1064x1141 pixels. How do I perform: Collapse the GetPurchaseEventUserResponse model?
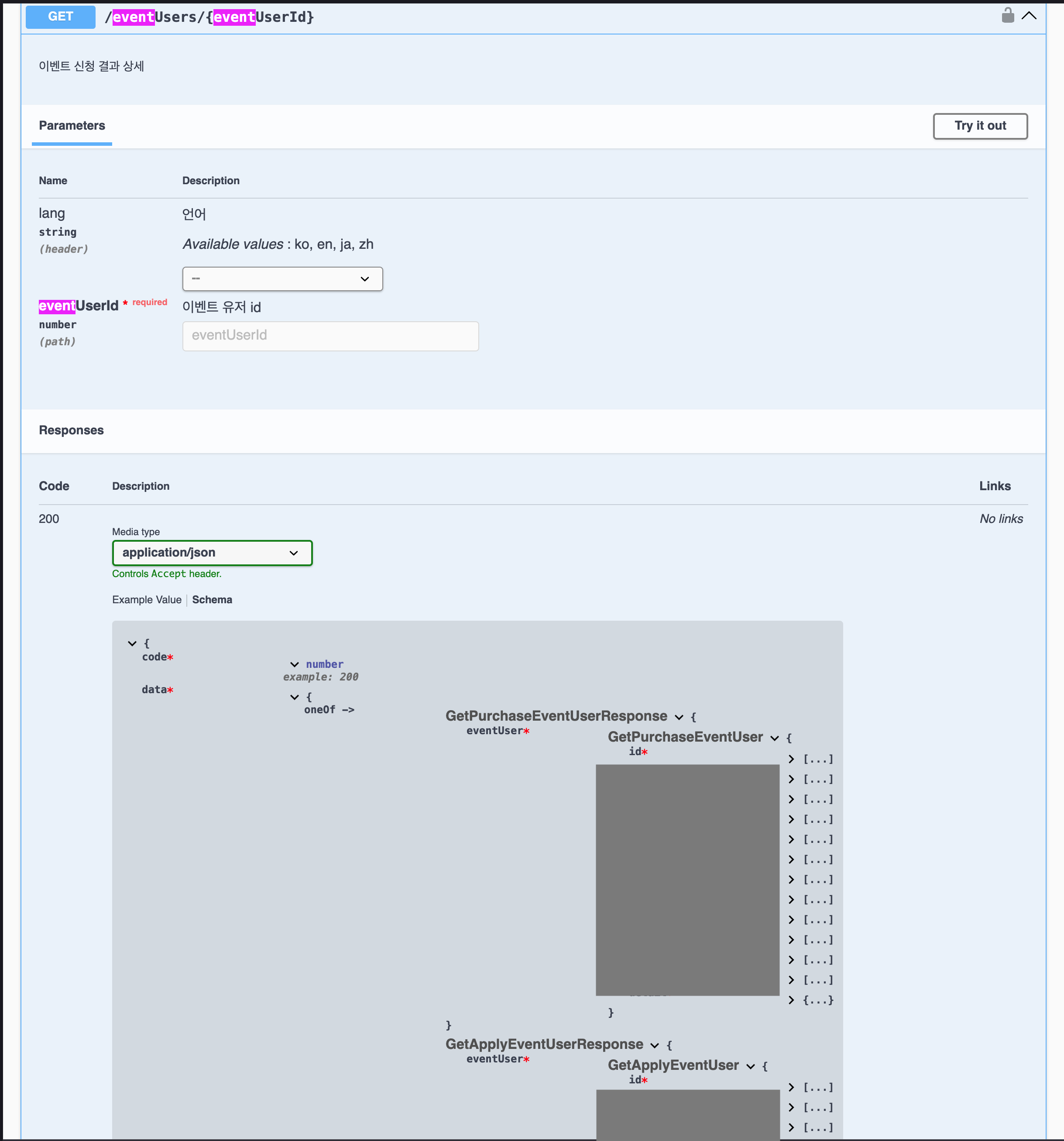pos(679,718)
